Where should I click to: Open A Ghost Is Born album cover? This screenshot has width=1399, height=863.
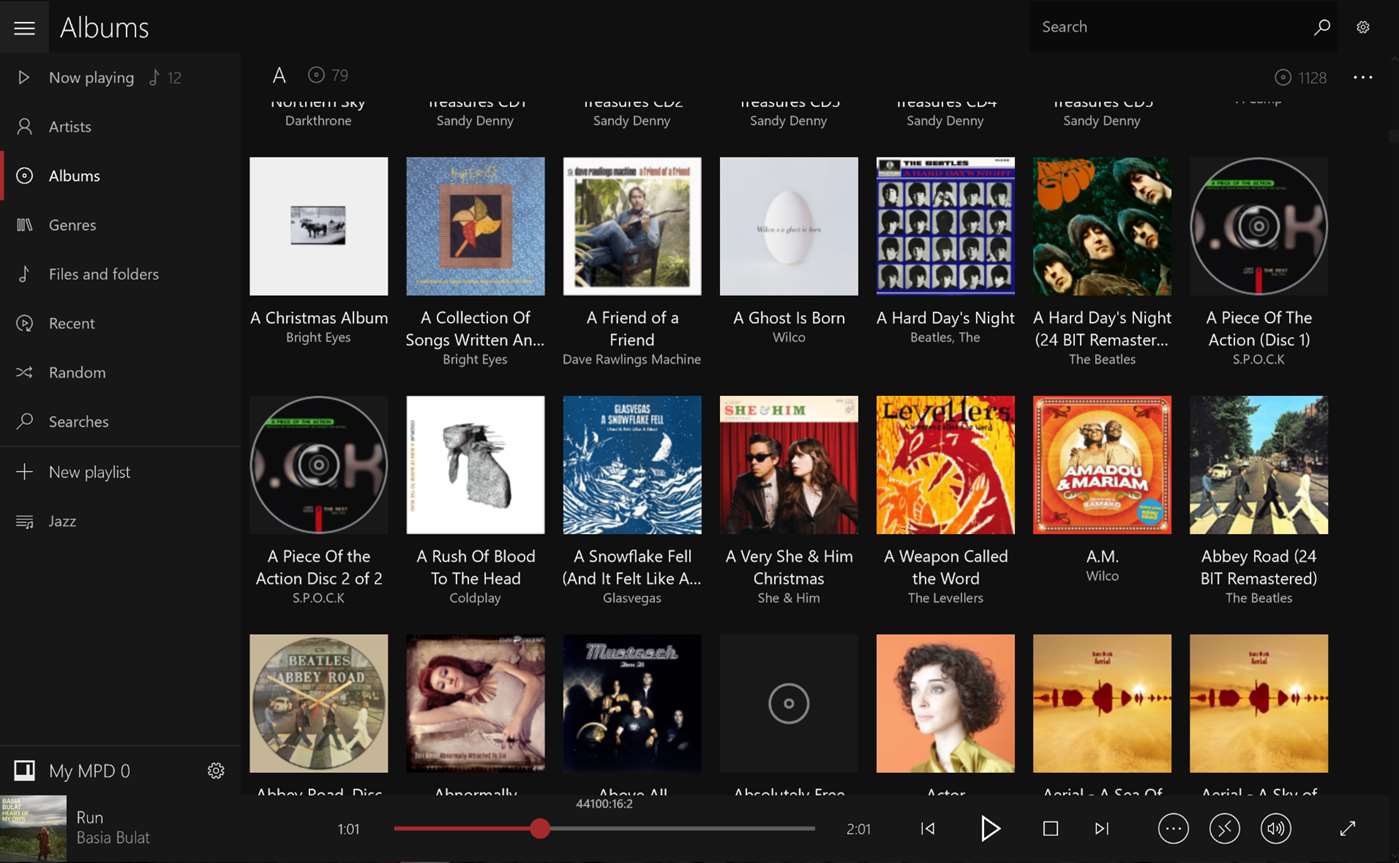[x=789, y=226]
